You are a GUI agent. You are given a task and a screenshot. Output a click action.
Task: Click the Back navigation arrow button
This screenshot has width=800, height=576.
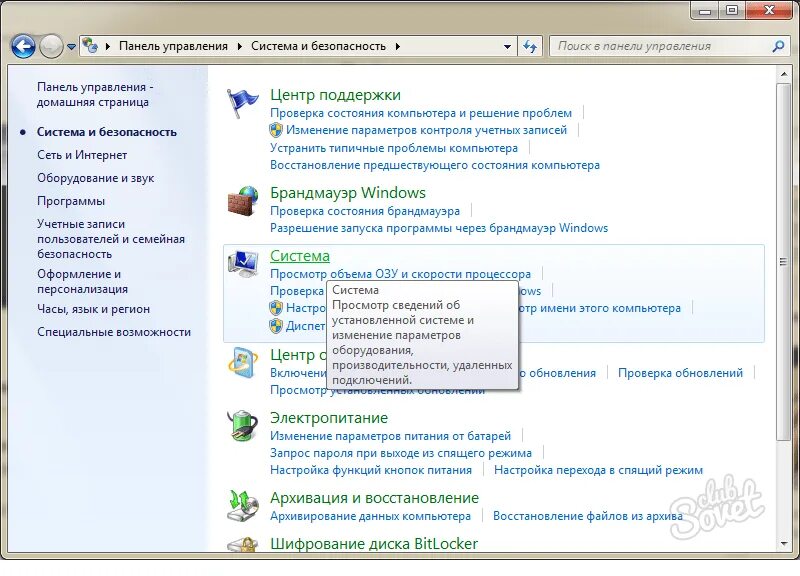23,46
